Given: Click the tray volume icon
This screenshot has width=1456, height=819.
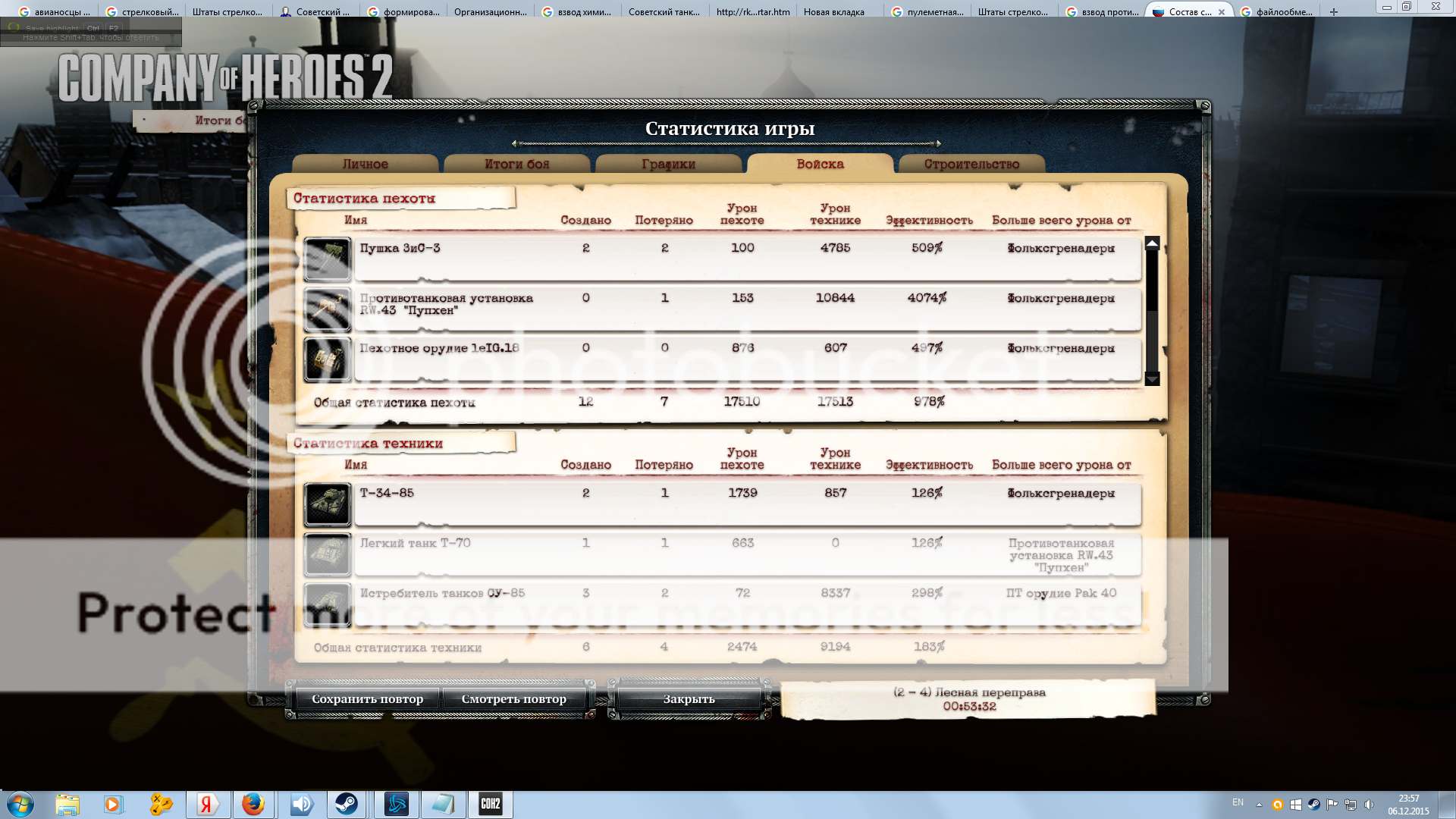Looking at the screenshot, I should click(1369, 805).
